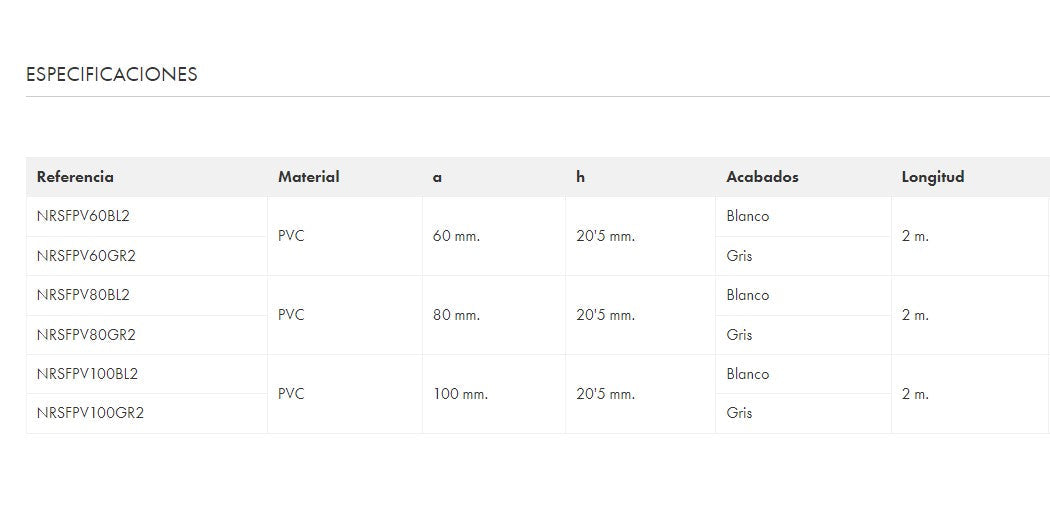Click the 80 mm. width cell

point(456,315)
